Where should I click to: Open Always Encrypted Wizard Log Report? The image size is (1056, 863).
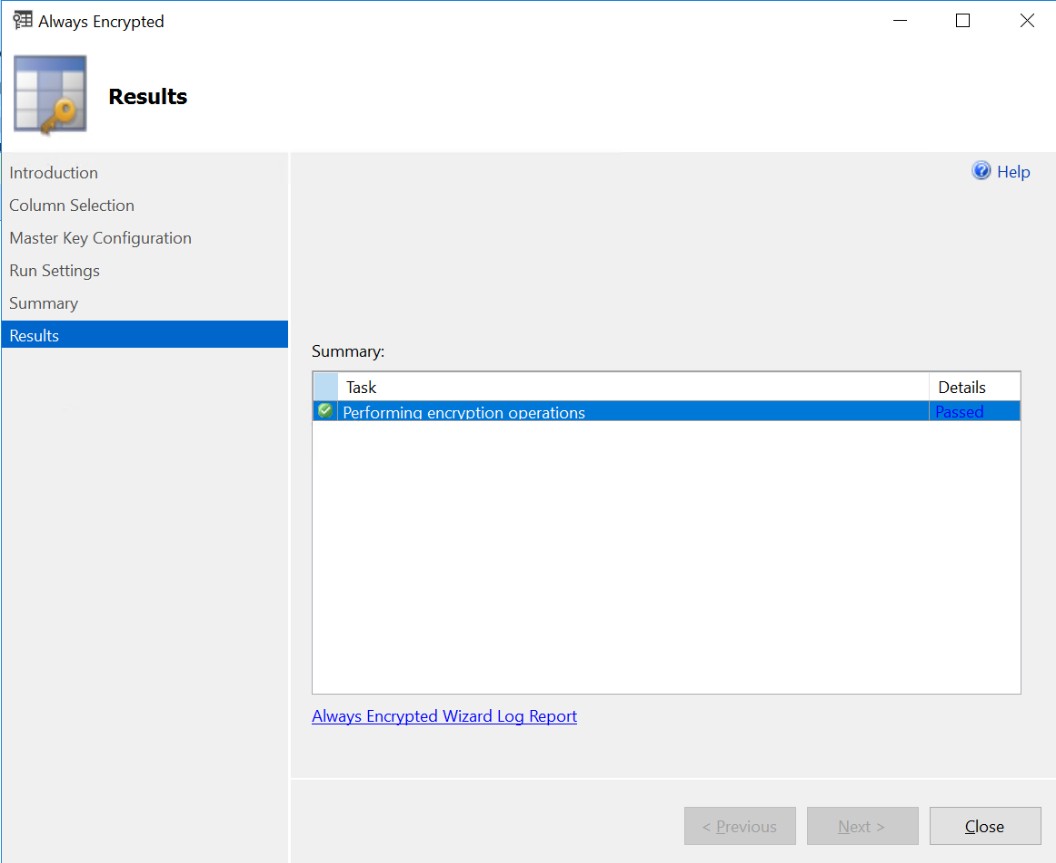click(x=444, y=716)
